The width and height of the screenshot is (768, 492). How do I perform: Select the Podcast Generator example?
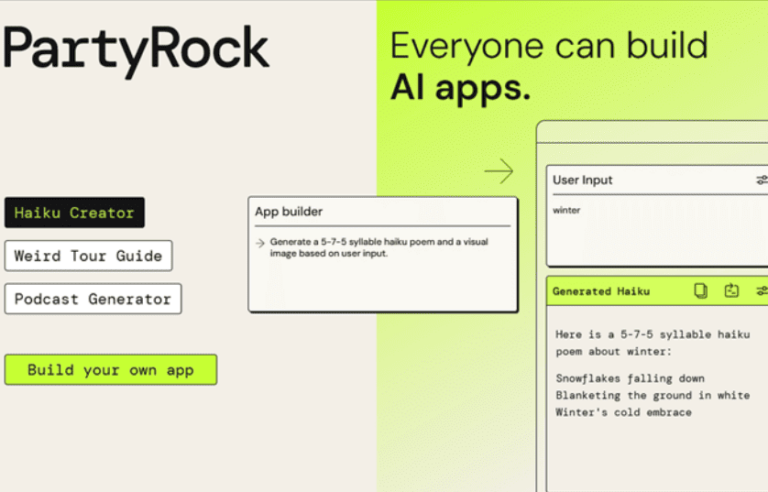point(93,298)
